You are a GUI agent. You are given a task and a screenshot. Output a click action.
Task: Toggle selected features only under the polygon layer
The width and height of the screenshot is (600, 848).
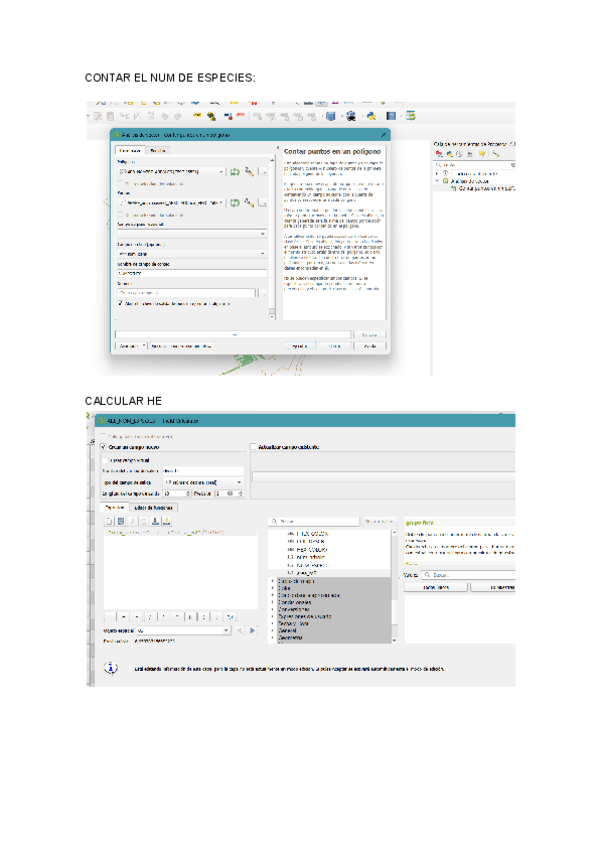pos(121,184)
